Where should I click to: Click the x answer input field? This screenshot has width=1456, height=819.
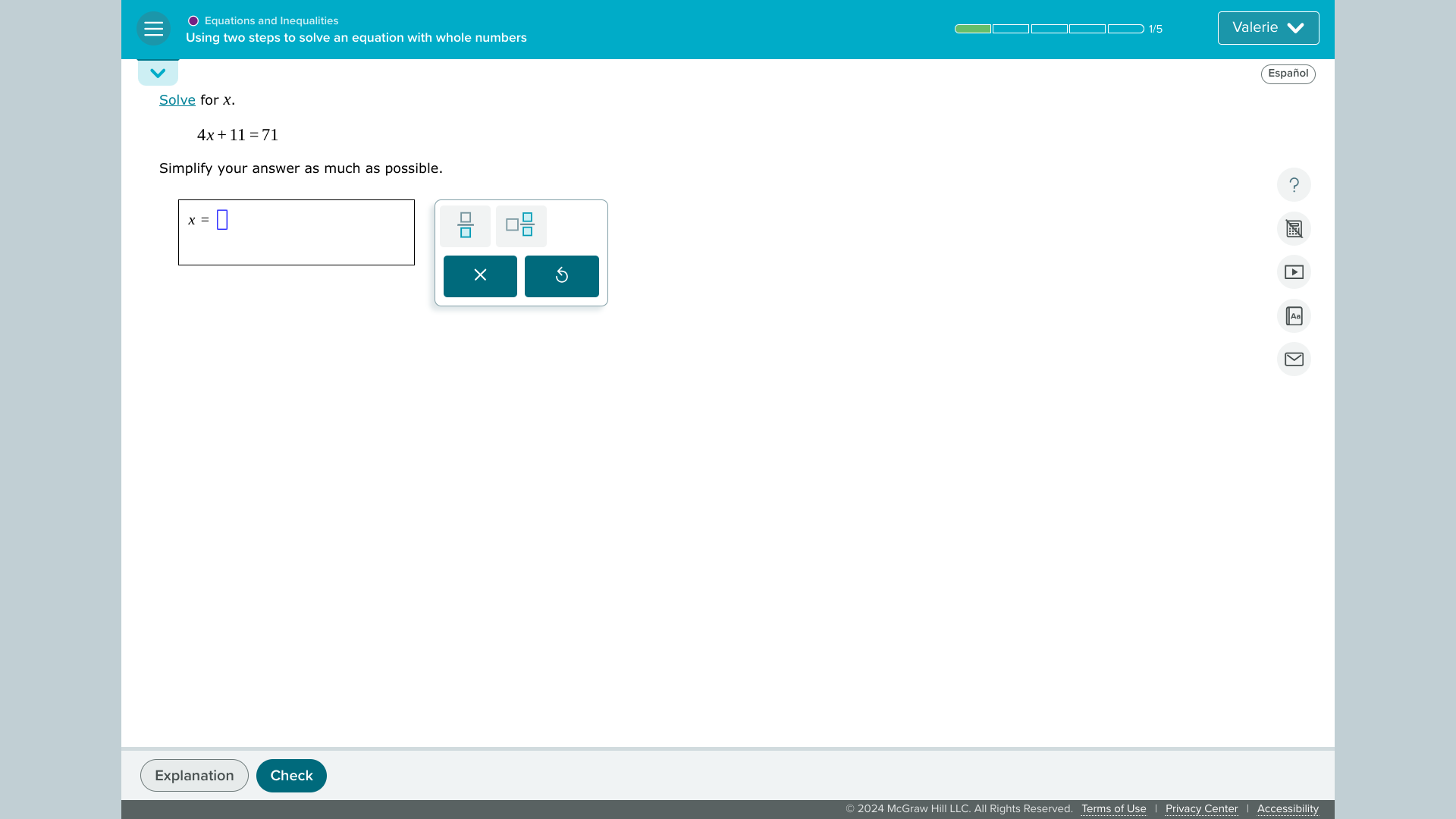(x=221, y=220)
